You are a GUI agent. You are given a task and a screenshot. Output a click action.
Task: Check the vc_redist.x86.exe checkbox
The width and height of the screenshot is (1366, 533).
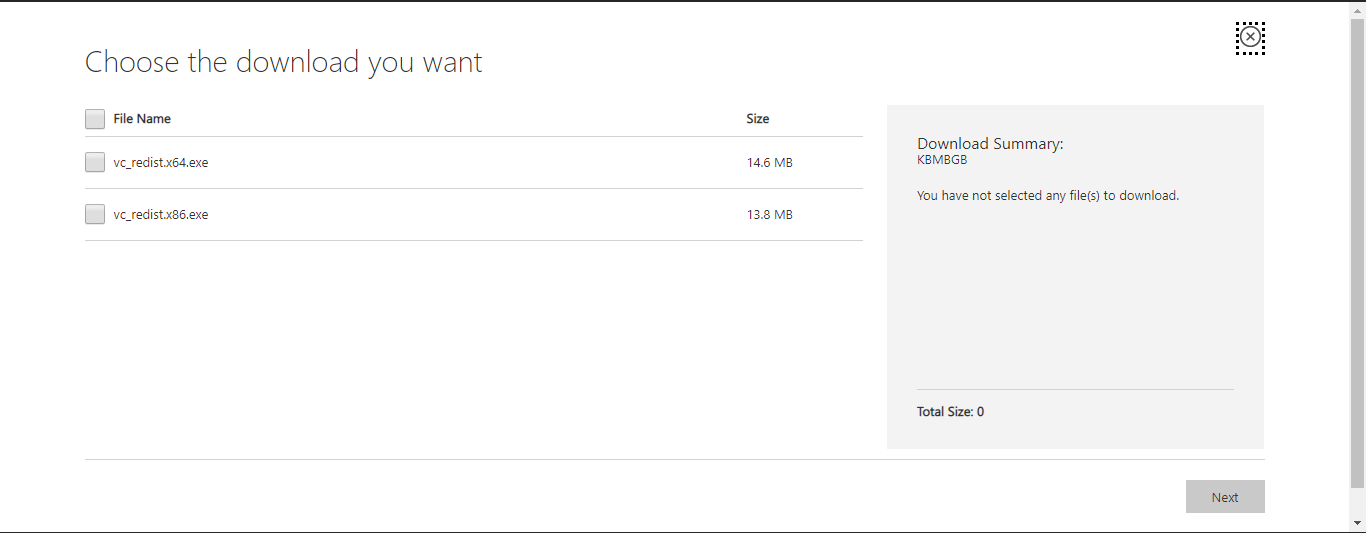click(95, 214)
